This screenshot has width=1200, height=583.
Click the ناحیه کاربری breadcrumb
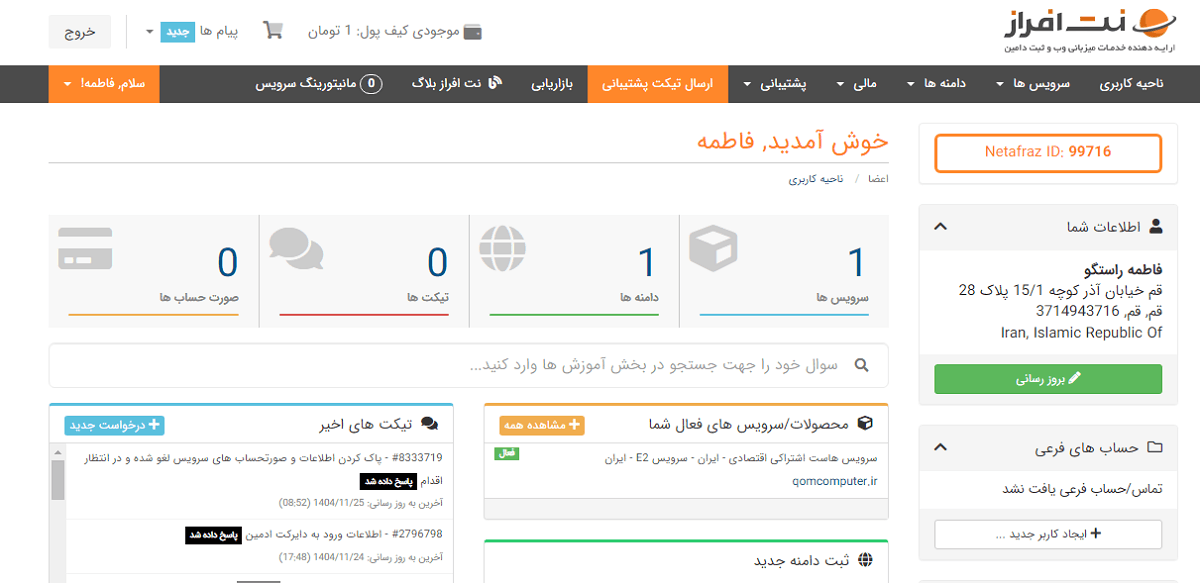(x=817, y=179)
